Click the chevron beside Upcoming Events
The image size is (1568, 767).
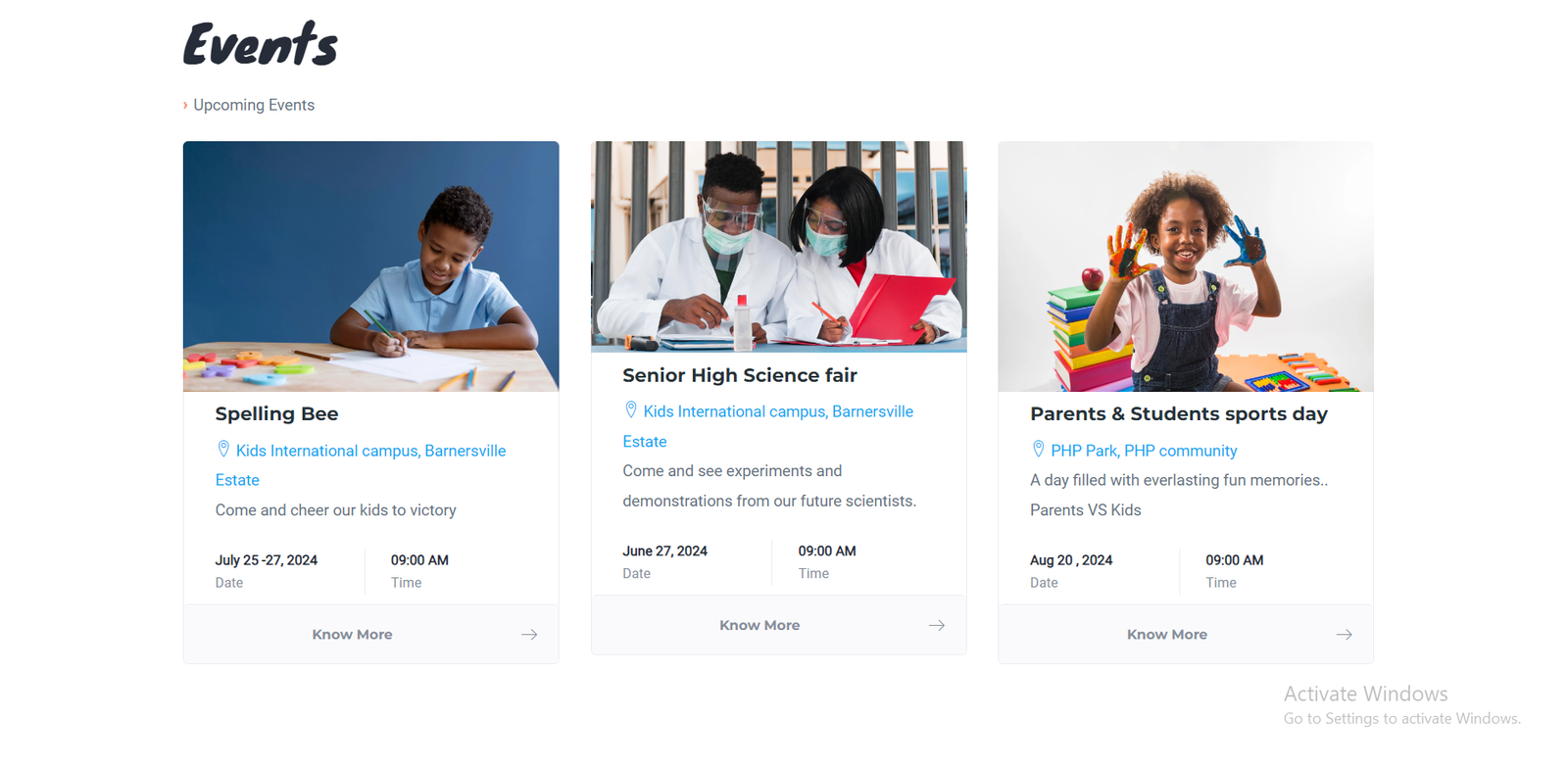(185, 105)
